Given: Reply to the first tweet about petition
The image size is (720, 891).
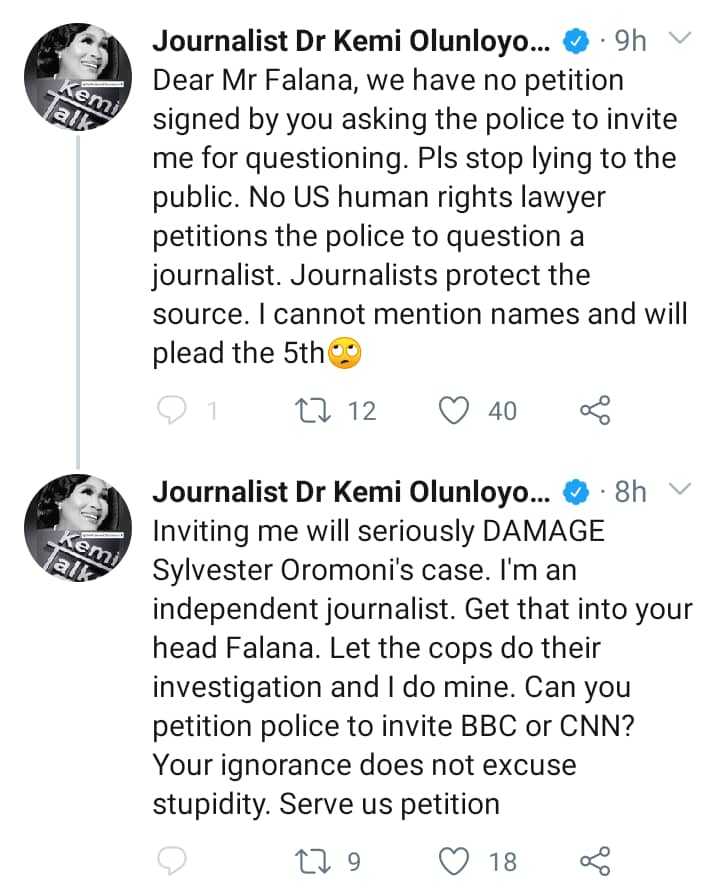Looking at the screenshot, I should point(175,410).
